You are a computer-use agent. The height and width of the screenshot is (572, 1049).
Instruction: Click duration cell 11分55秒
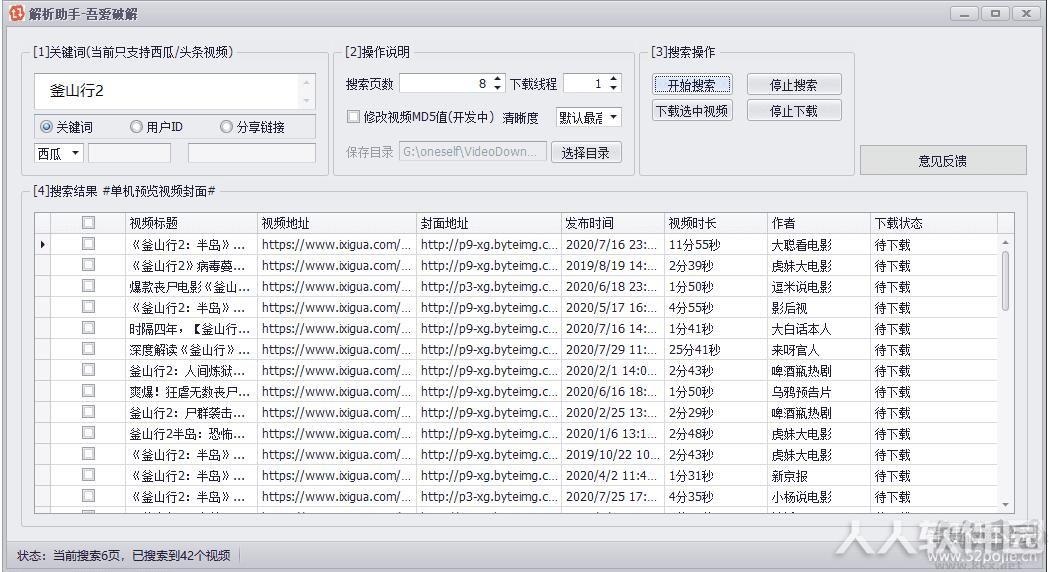point(694,244)
